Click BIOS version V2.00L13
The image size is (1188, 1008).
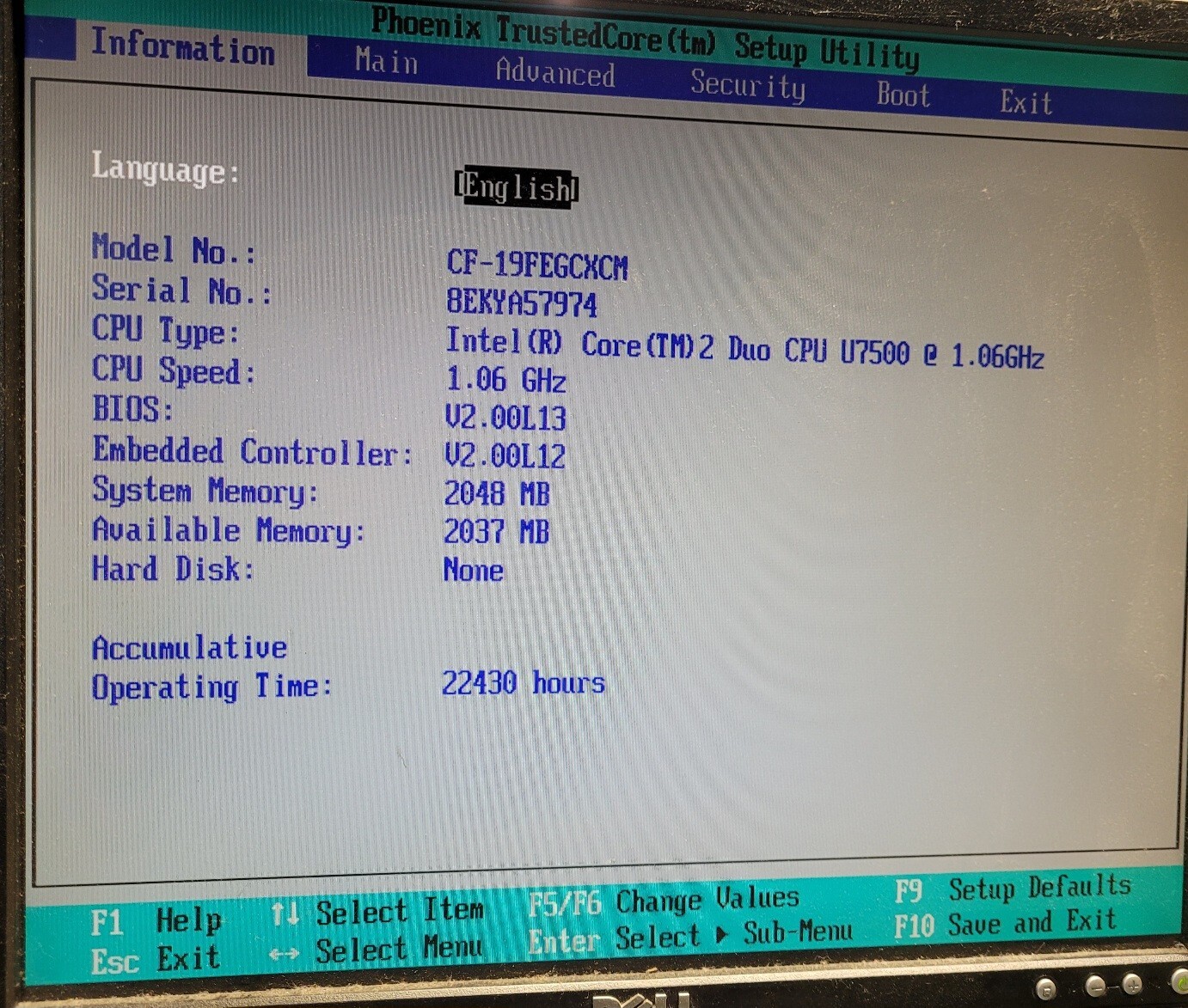click(x=505, y=418)
